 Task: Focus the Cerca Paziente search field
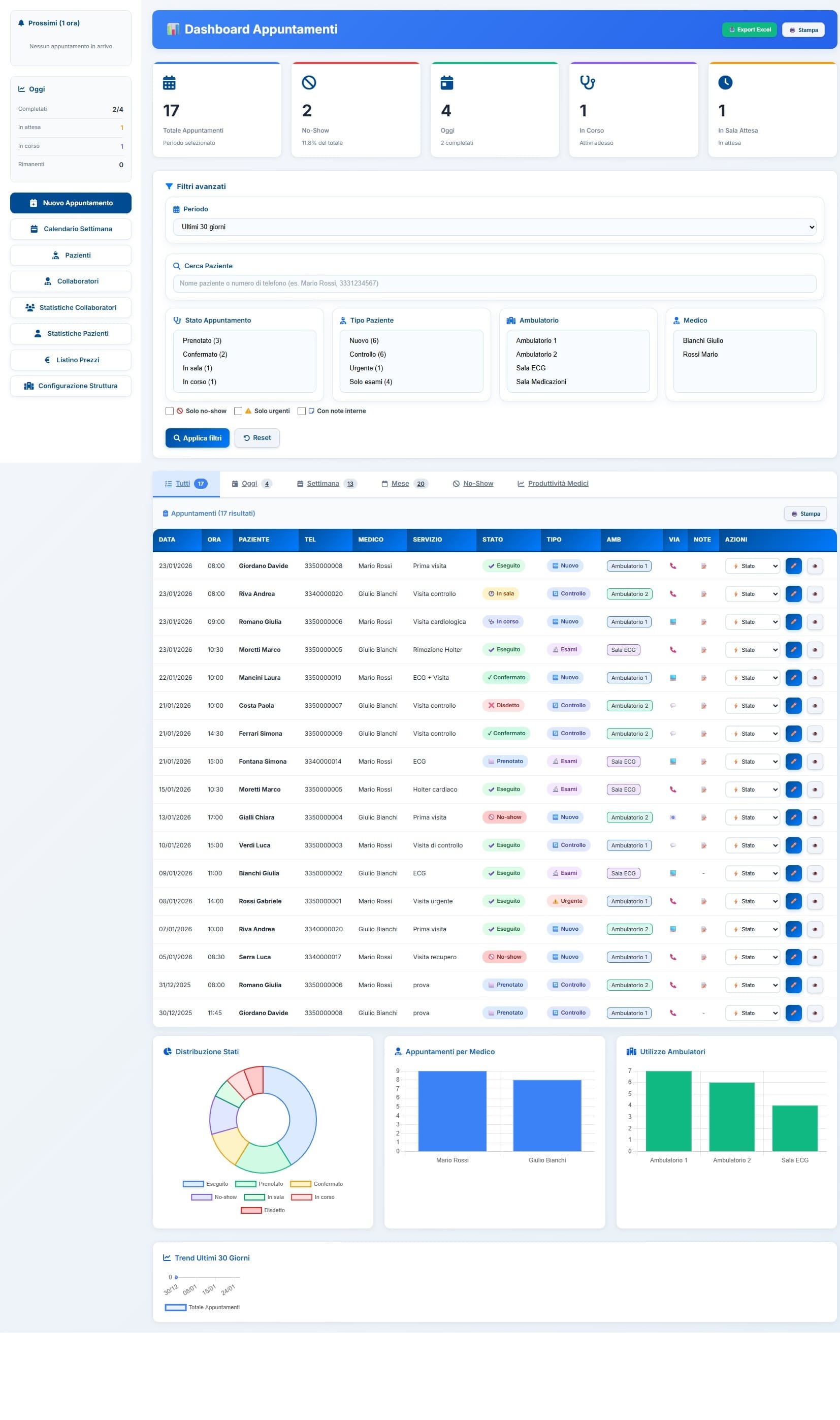pos(494,283)
